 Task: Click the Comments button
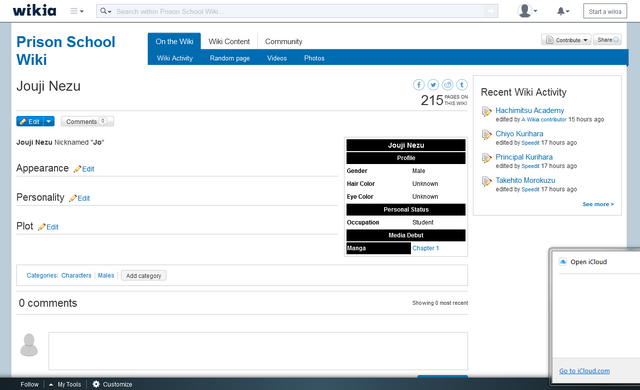tap(87, 121)
